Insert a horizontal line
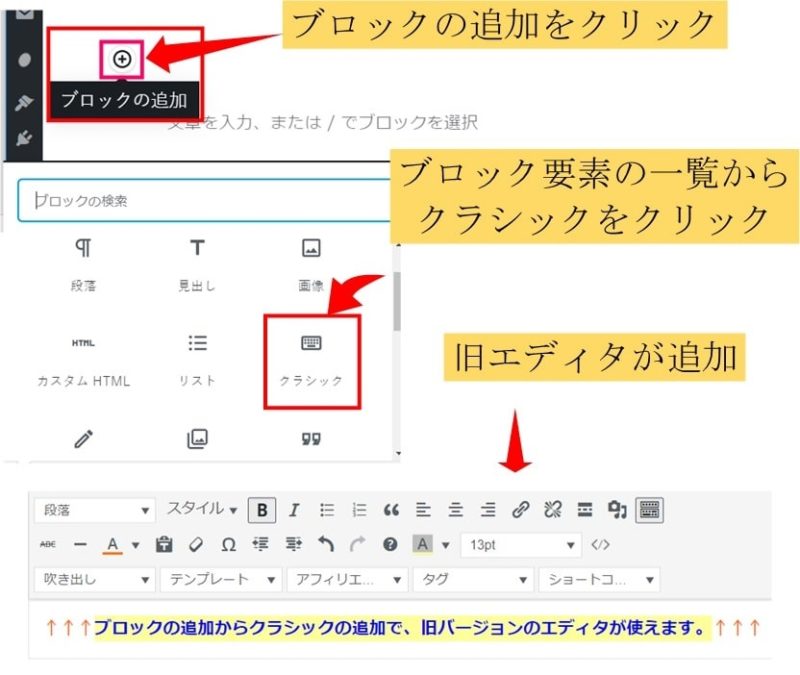 tap(80, 544)
